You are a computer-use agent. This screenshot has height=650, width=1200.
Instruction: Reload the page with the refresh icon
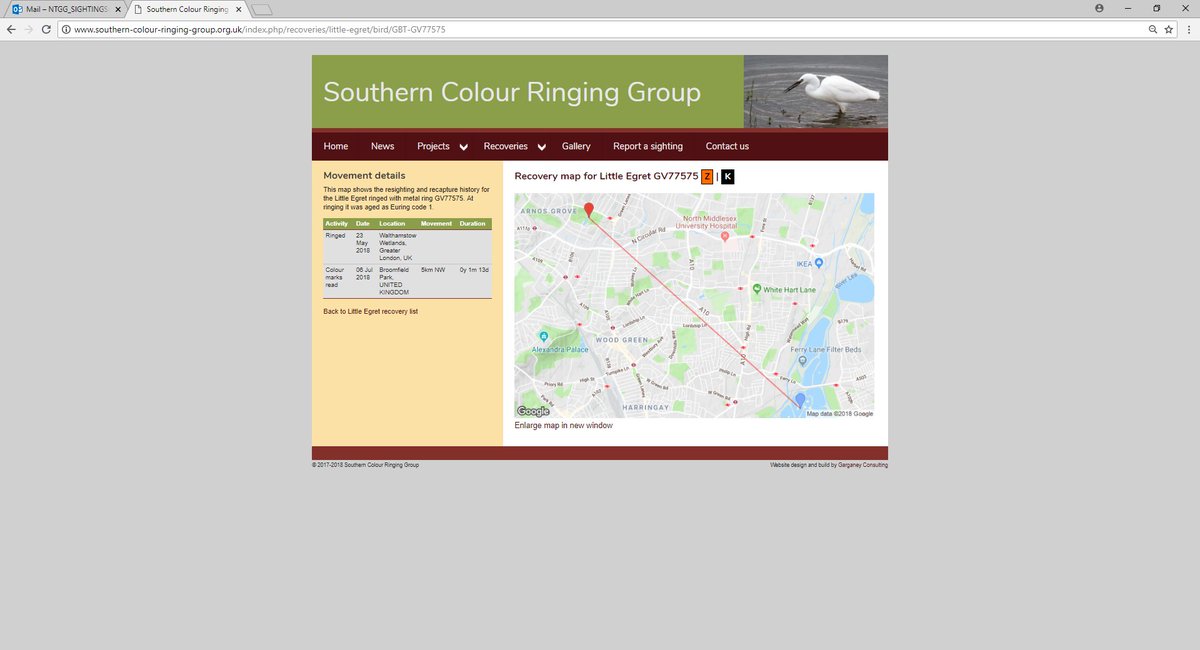[46, 29]
